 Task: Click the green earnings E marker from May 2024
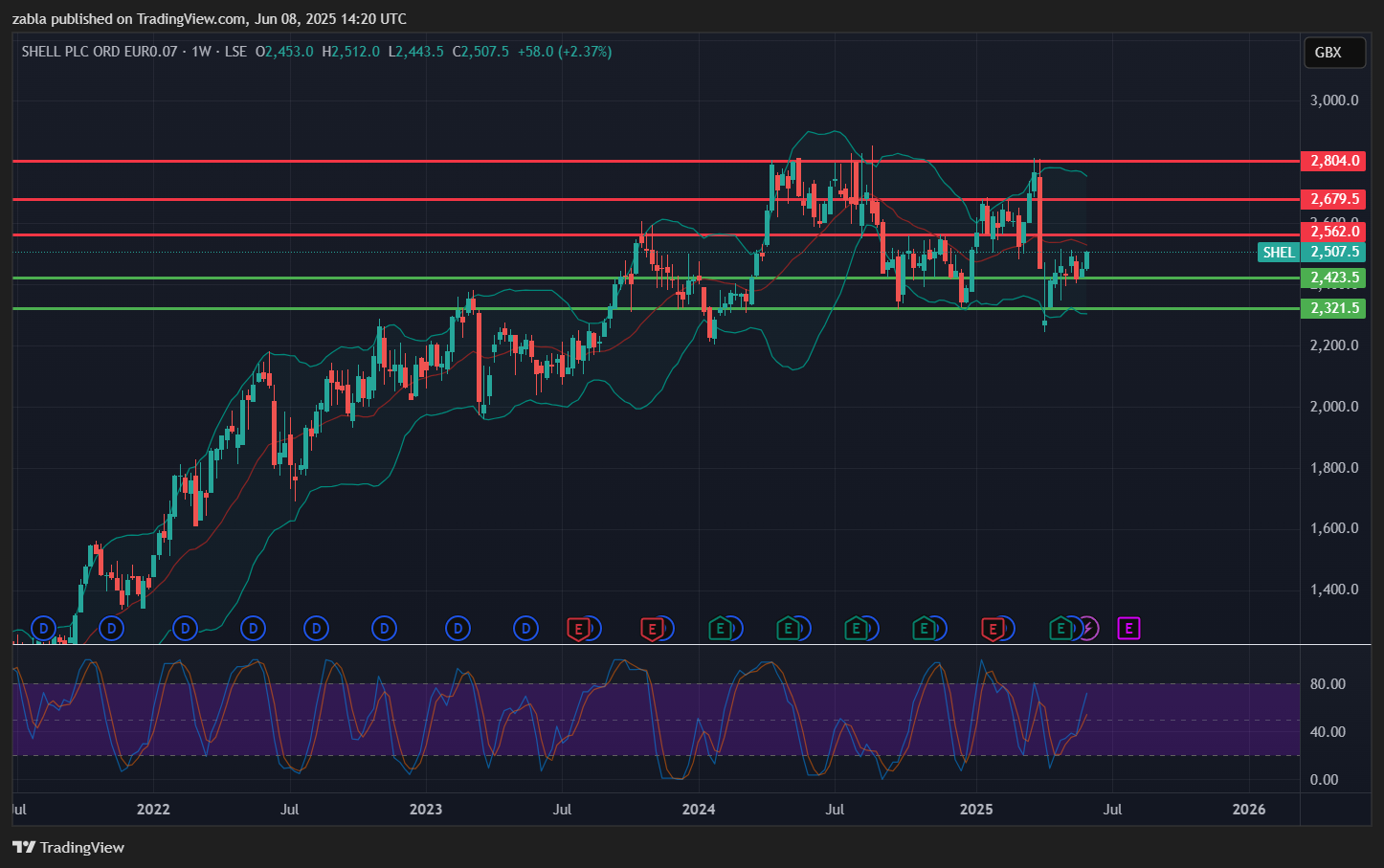(788, 629)
